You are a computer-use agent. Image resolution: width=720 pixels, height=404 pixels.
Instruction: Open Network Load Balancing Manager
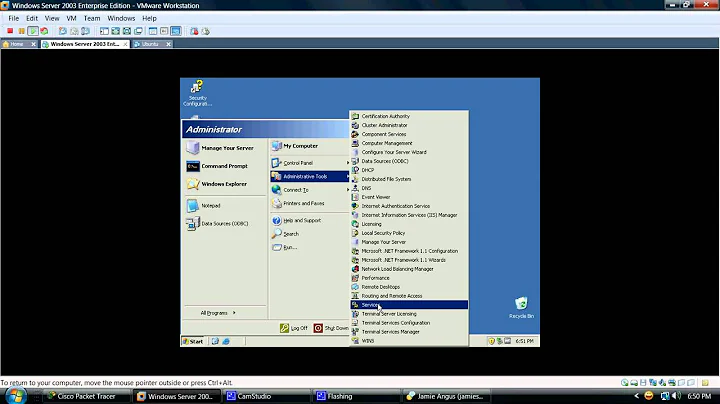point(409,269)
